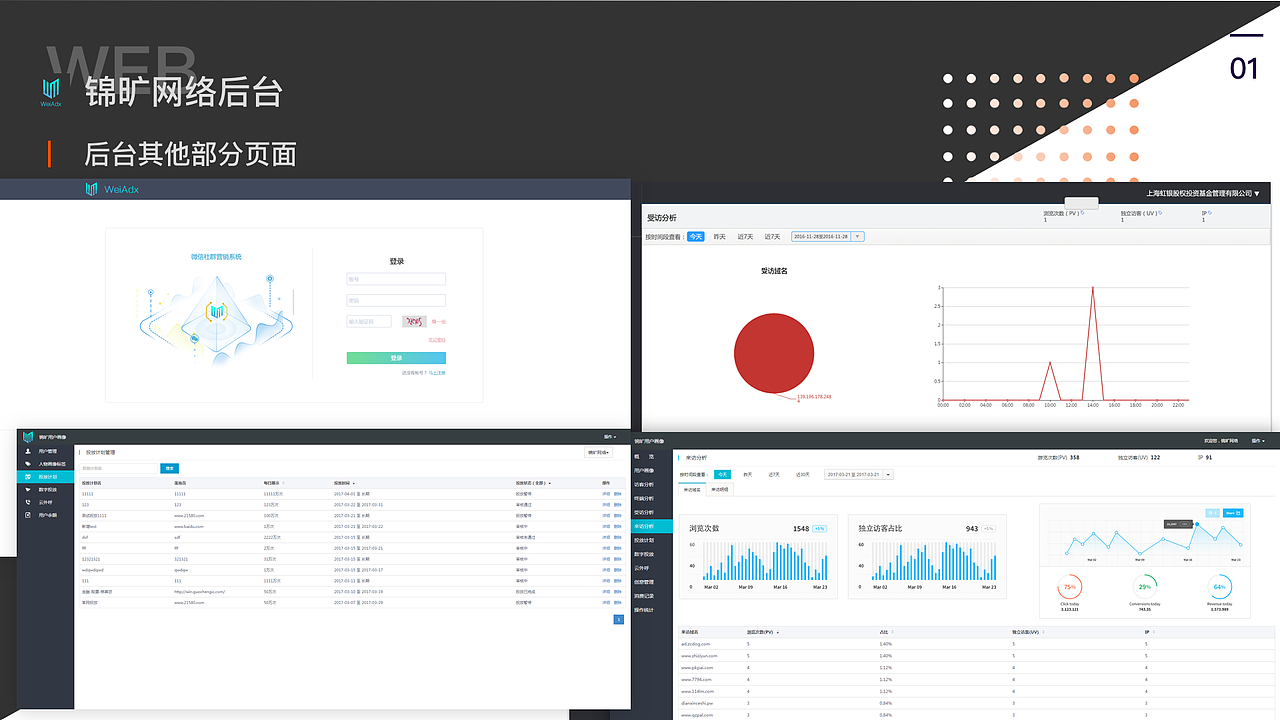This screenshot has width=1280, height=720.
Task: Click the red pie chart under 受访域名
Action: tap(774, 351)
